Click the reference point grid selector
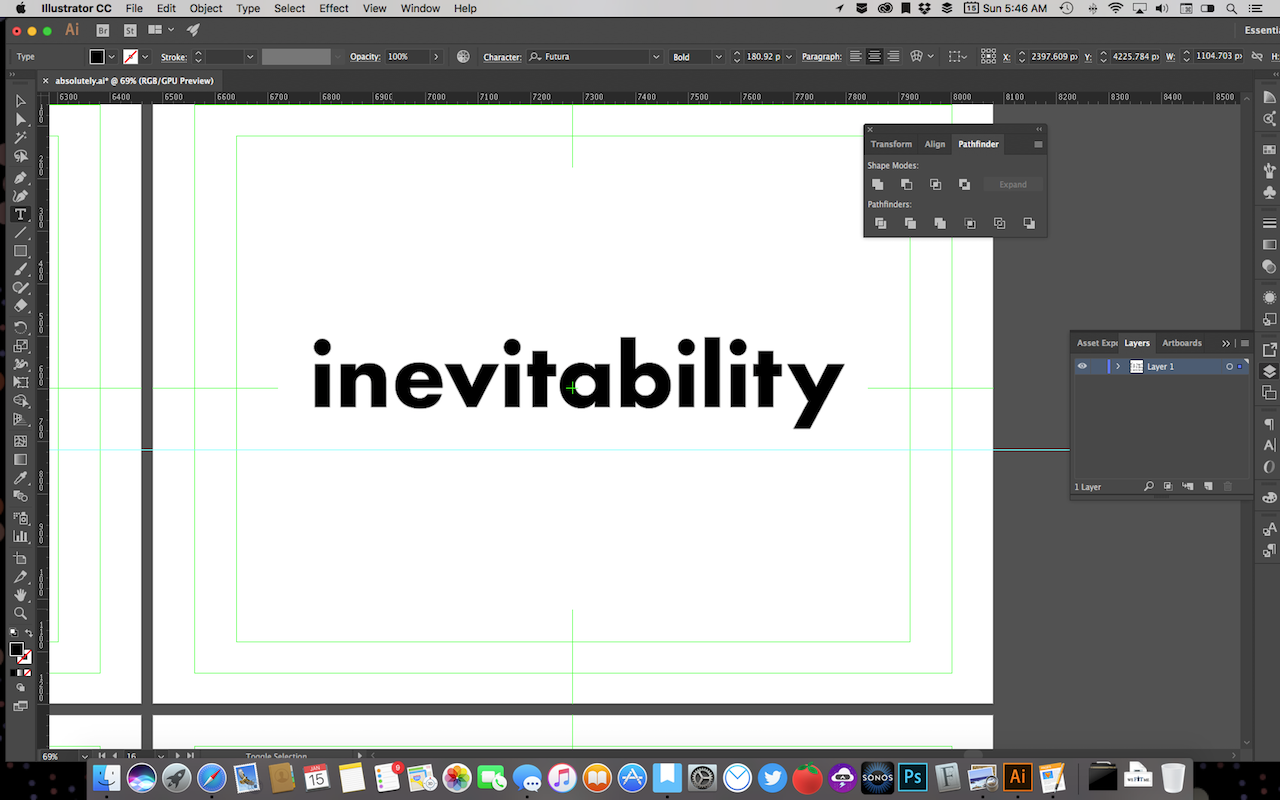Viewport: 1280px width, 800px height. pyautogui.click(x=988, y=57)
